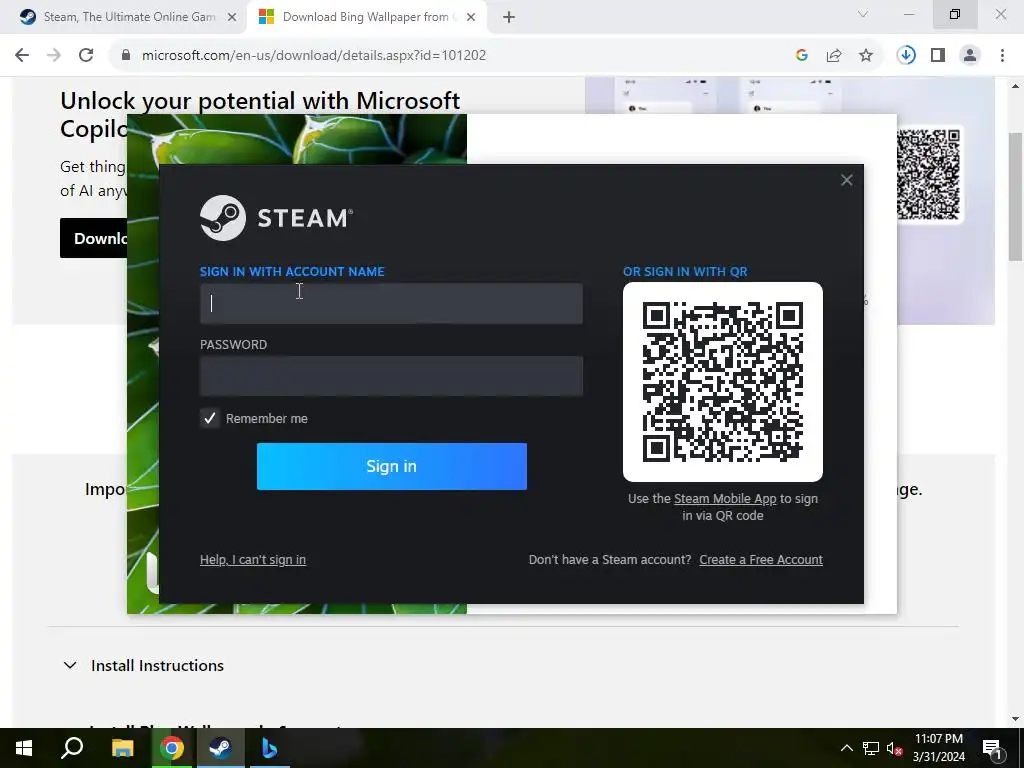Focus the account name input field

coord(391,304)
